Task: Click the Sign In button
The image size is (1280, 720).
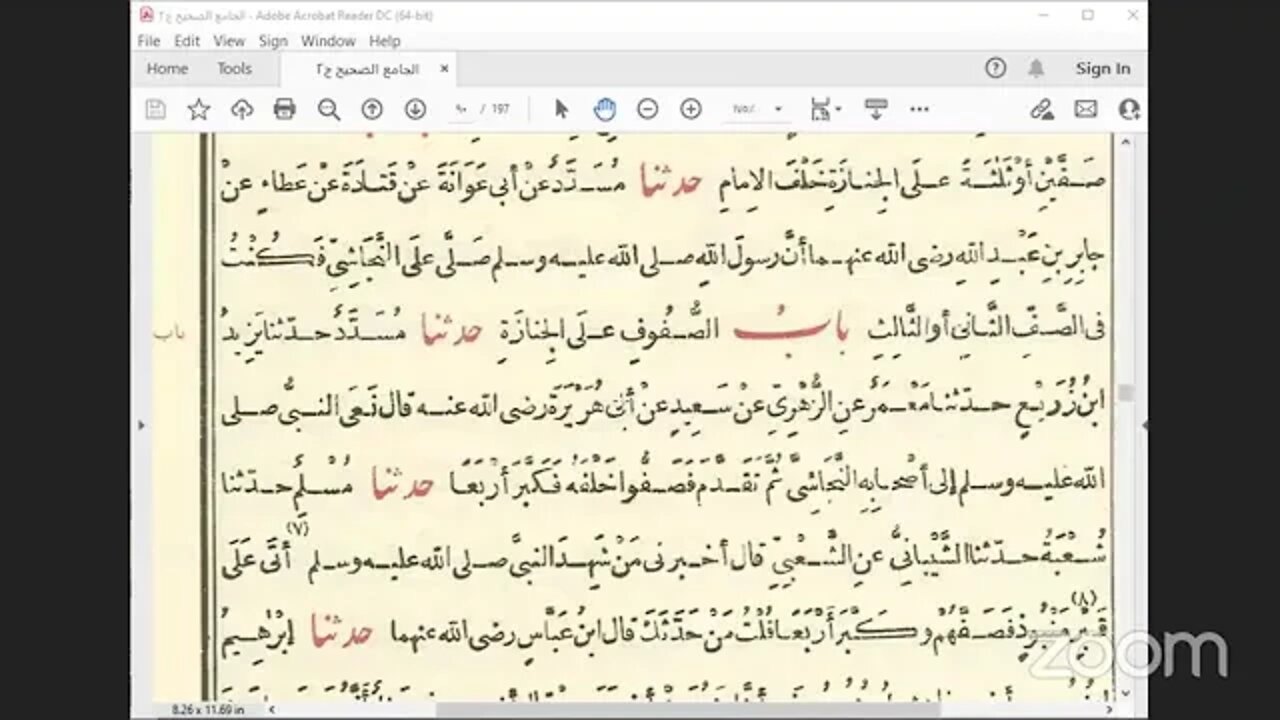Action: point(1103,68)
